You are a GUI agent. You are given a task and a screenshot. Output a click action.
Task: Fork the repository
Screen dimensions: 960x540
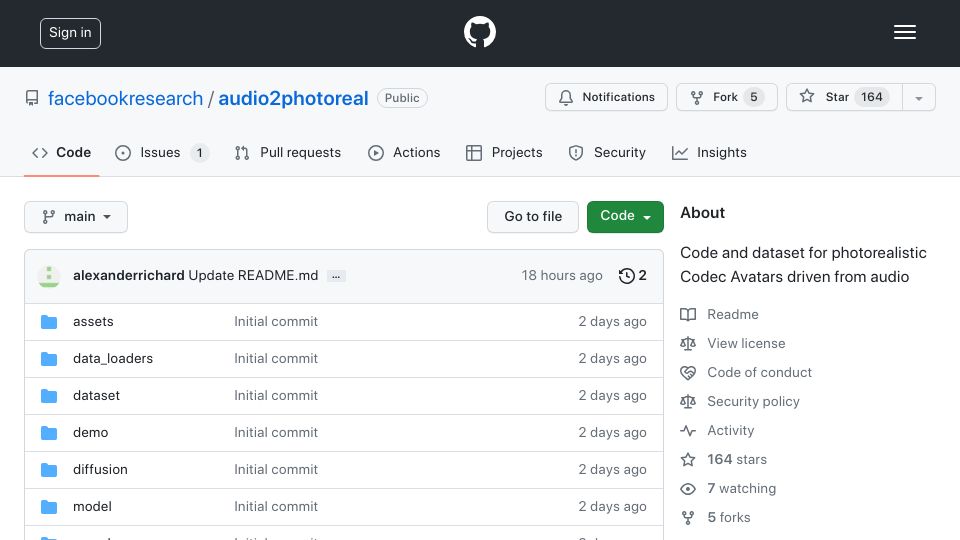727,97
